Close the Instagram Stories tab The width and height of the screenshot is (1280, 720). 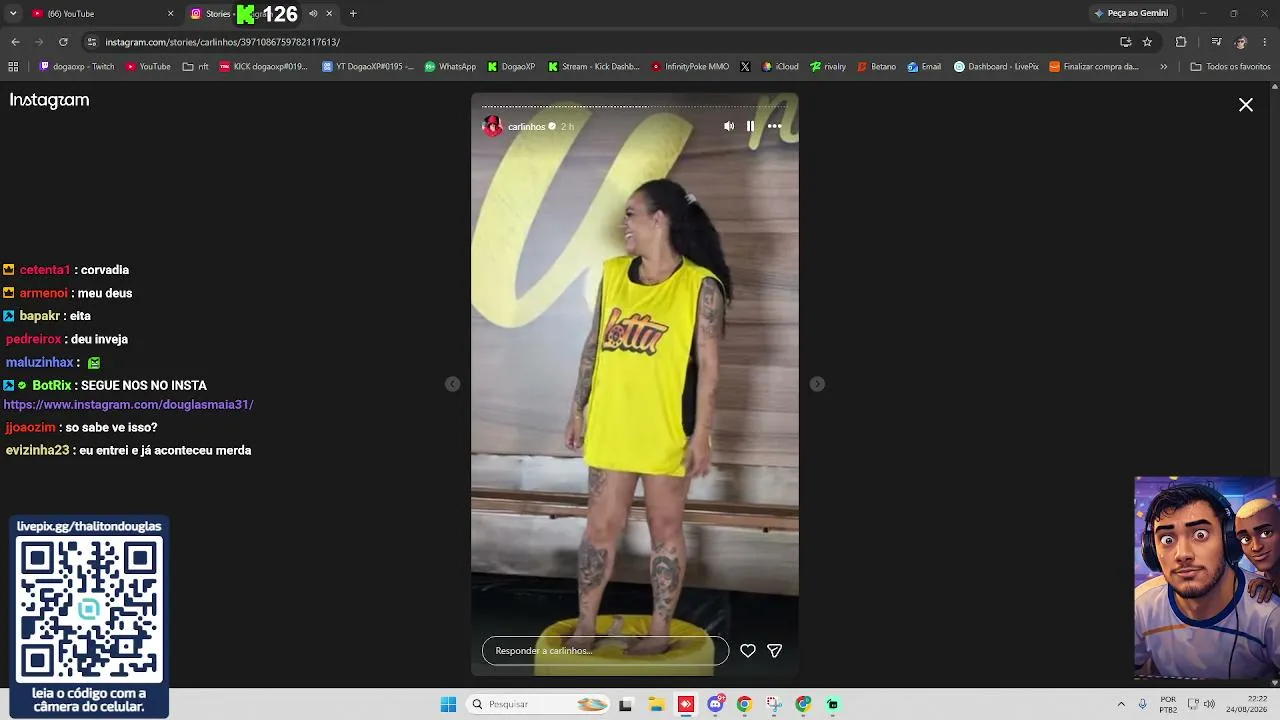tap(329, 14)
